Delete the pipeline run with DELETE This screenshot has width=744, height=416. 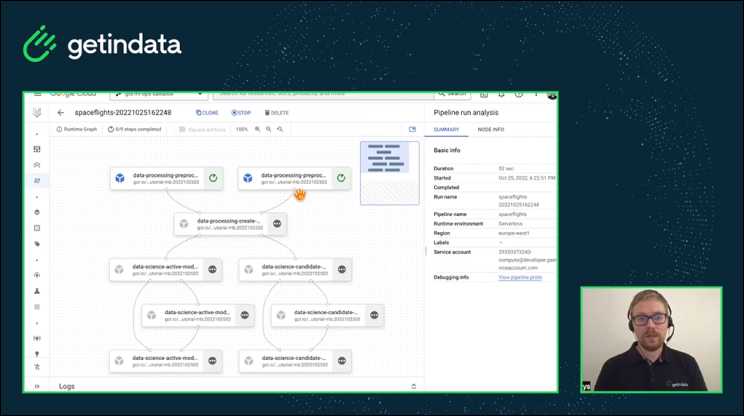coord(277,113)
